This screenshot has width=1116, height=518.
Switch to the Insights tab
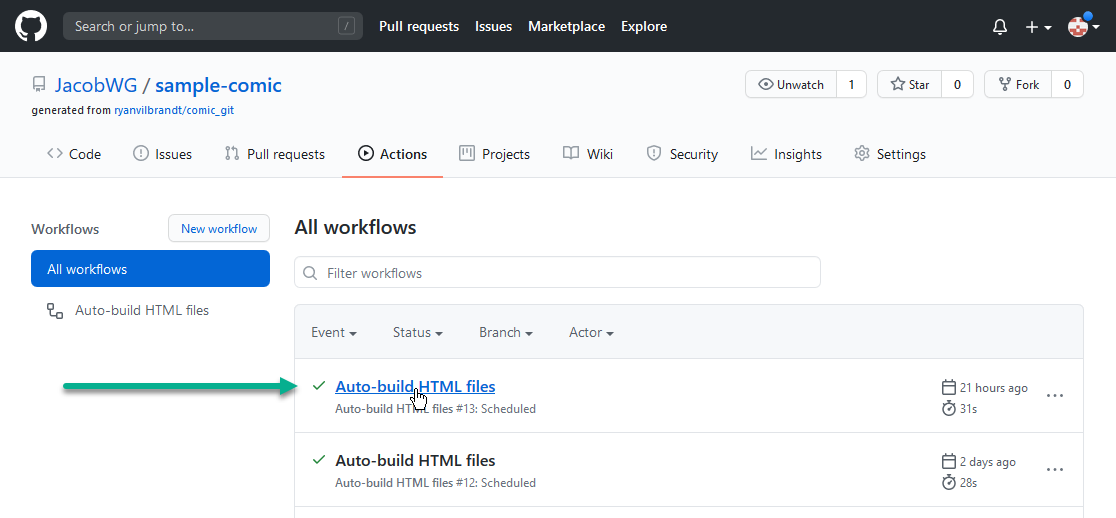pos(786,154)
